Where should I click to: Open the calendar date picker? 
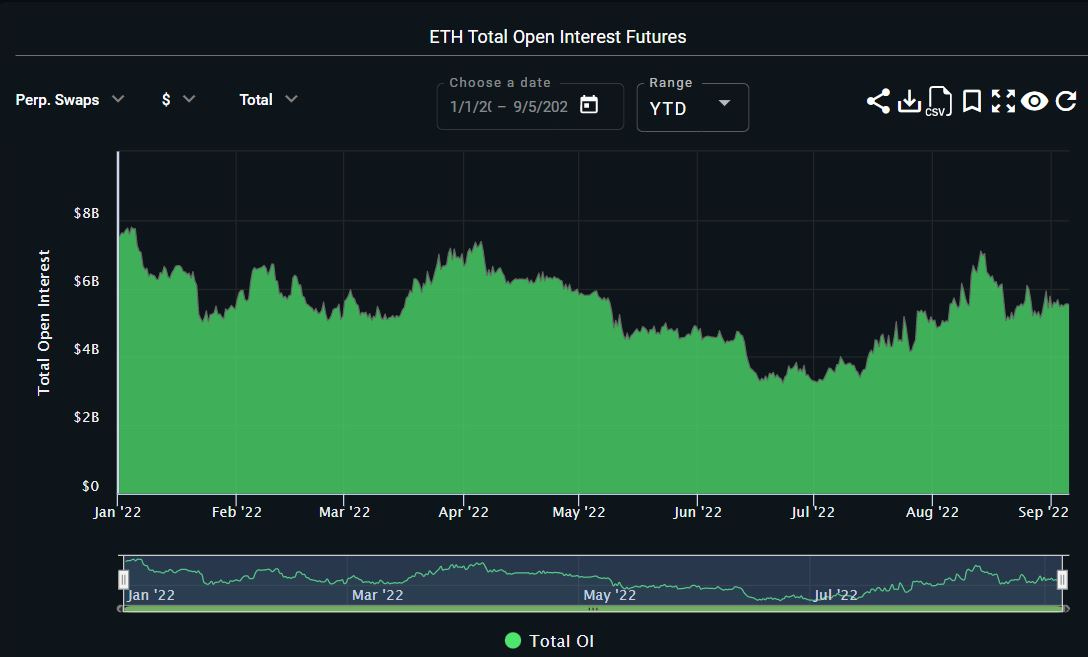[589, 105]
